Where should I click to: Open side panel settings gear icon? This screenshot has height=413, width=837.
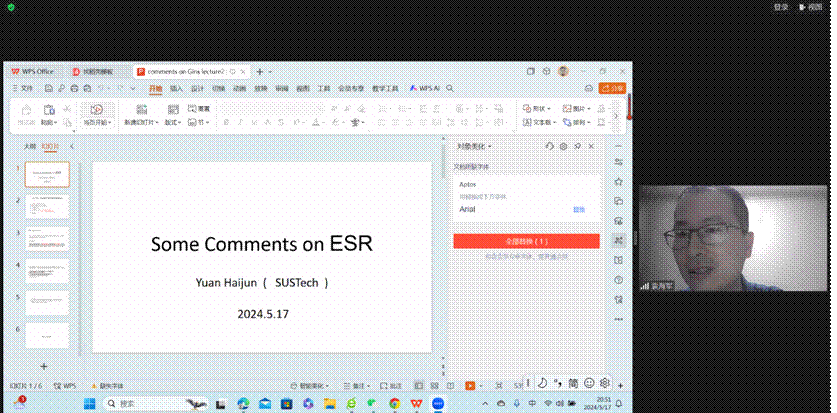563,146
